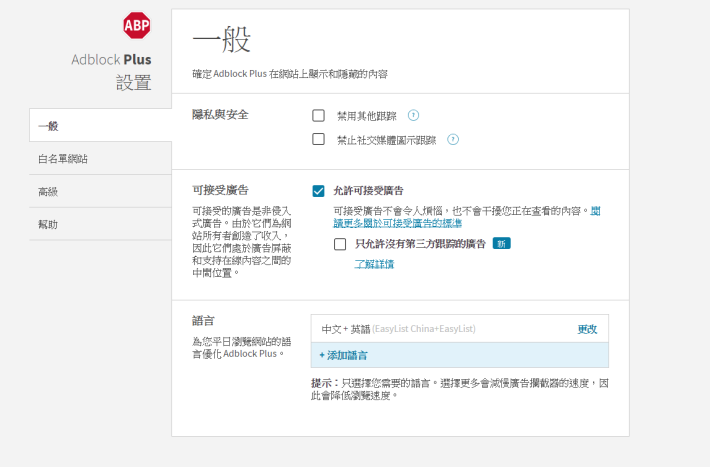This screenshot has height=467, width=710.
Task: Click the 新 badge next to tracking option
Action: click(x=501, y=244)
